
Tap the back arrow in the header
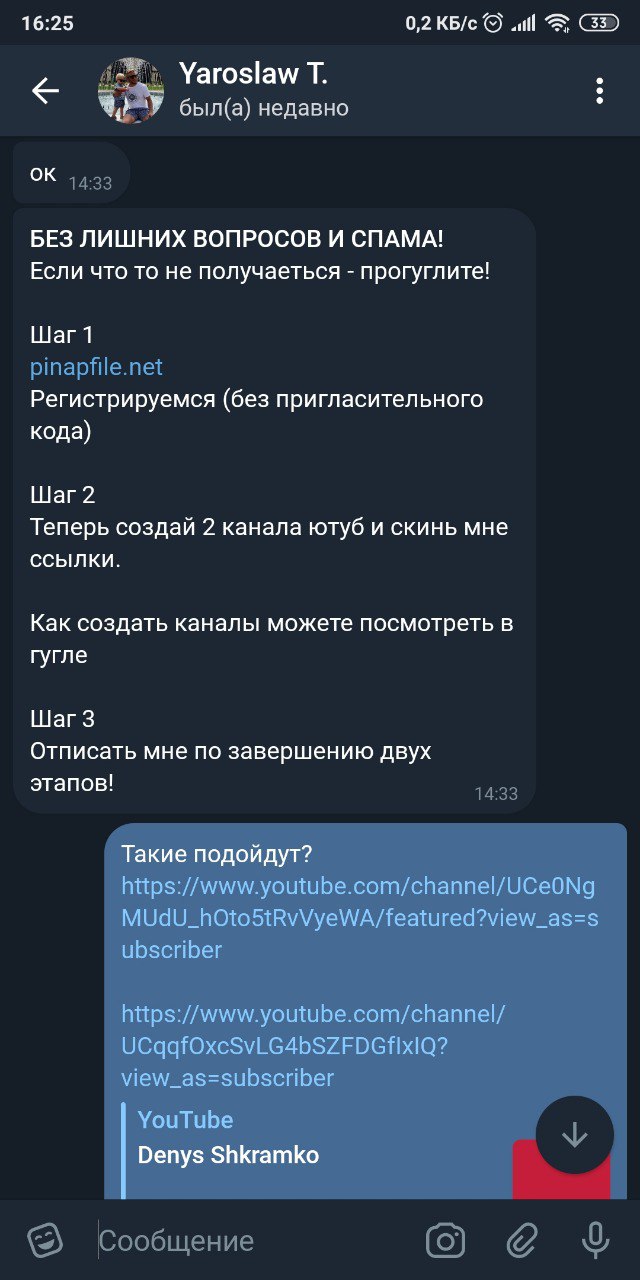coord(45,91)
